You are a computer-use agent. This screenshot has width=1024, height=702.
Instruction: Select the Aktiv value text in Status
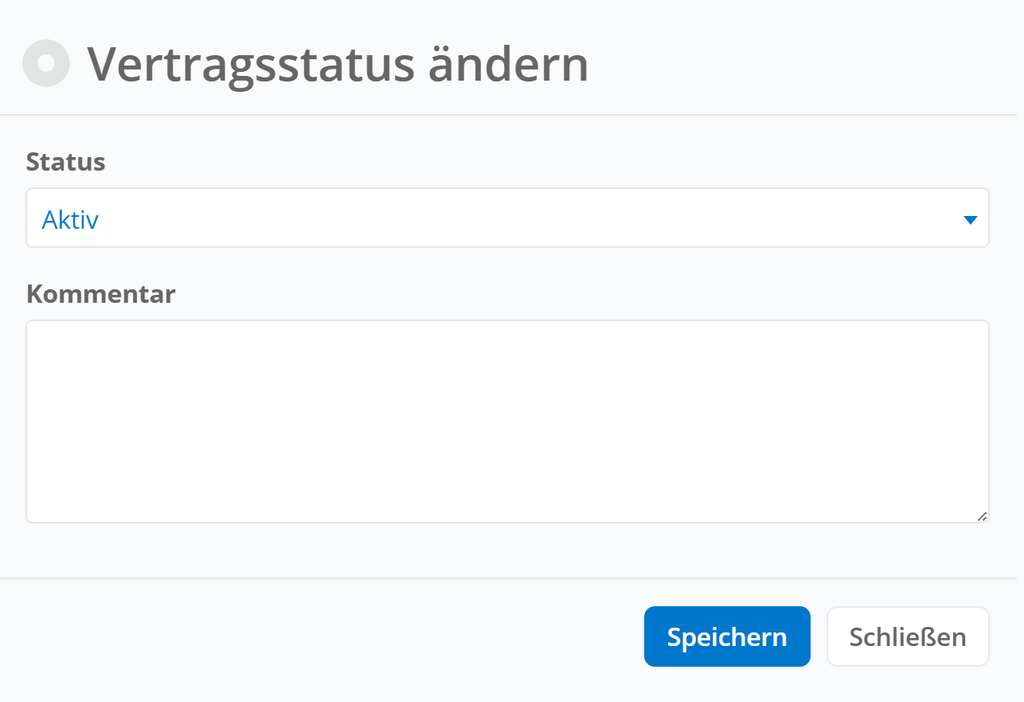(x=70, y=220)
